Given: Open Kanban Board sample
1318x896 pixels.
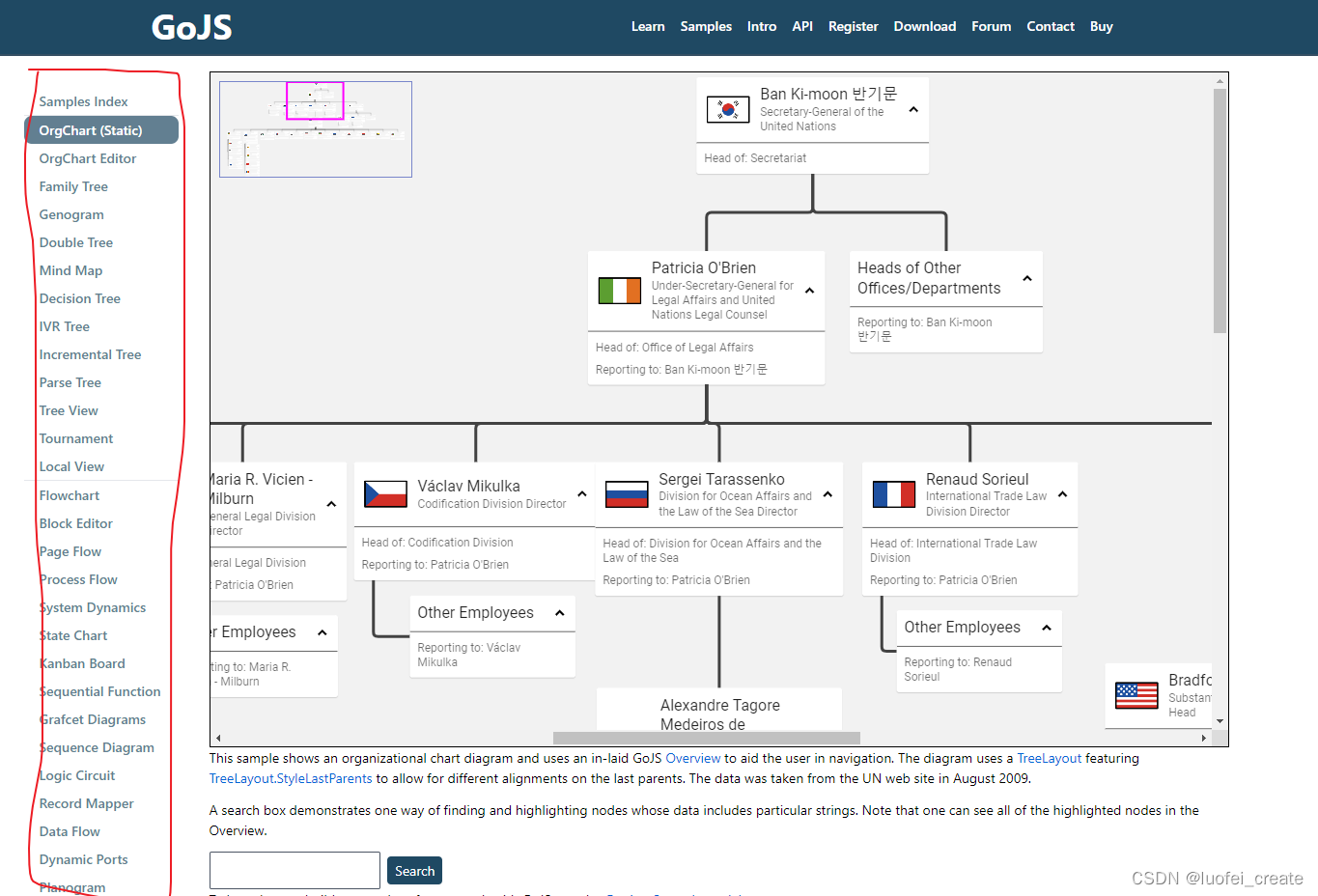Looking at the screenshot, I should point(82,663).
